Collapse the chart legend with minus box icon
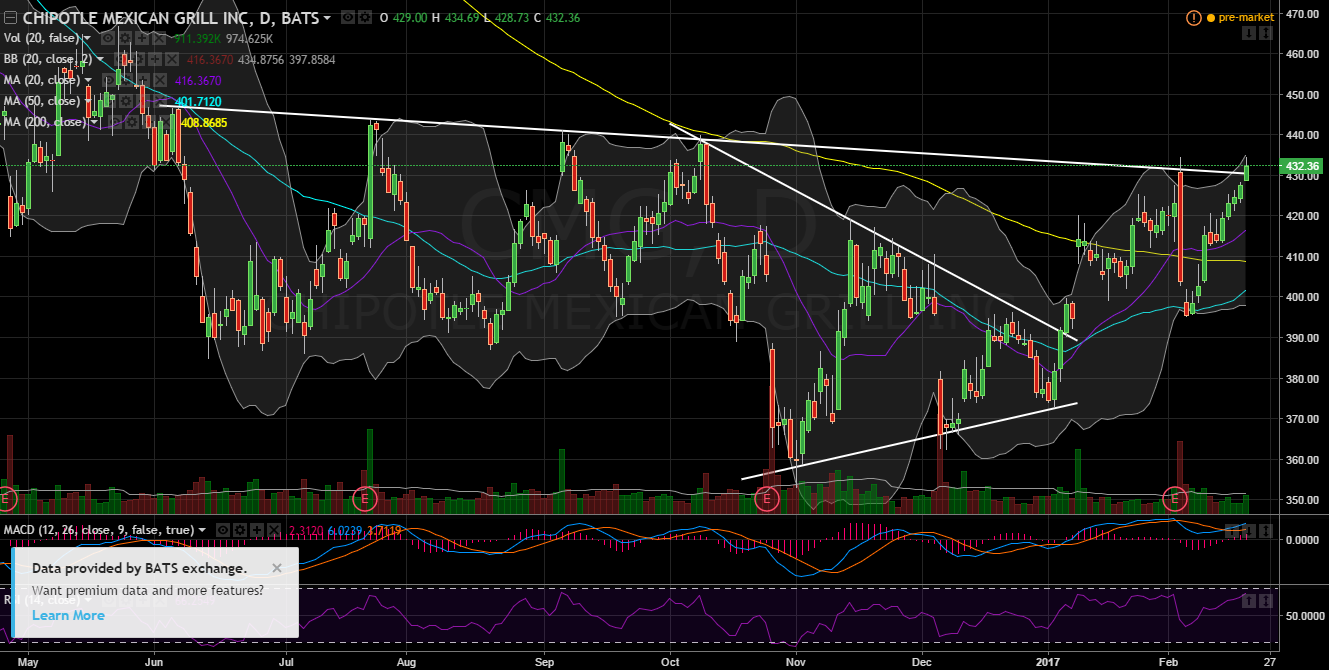The width and height of the screenshot is (1329, 670). click(10, 18)
